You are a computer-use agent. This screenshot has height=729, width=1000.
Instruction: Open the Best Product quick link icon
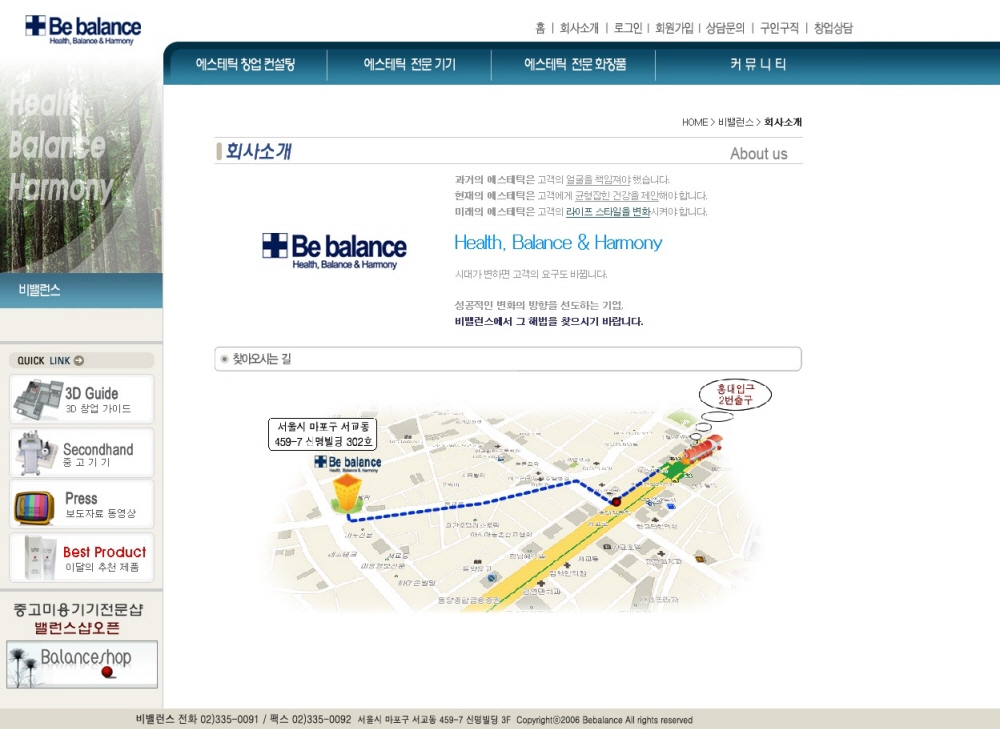click(x=34, y=558)
